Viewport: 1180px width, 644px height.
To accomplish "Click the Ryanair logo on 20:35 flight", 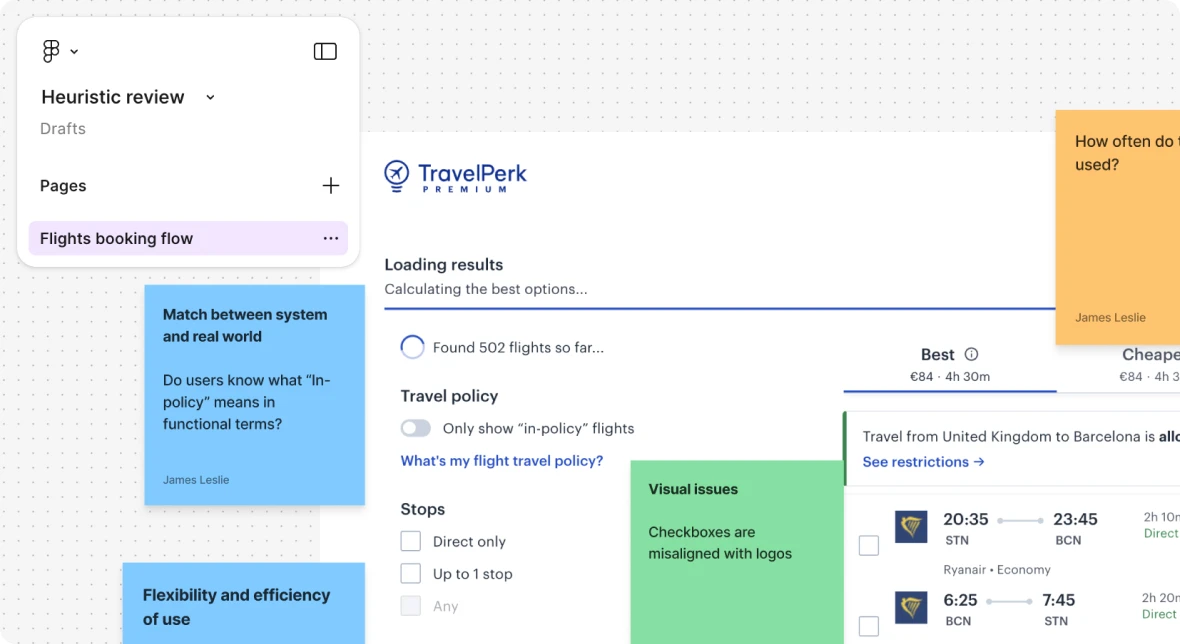I will 911,526.
